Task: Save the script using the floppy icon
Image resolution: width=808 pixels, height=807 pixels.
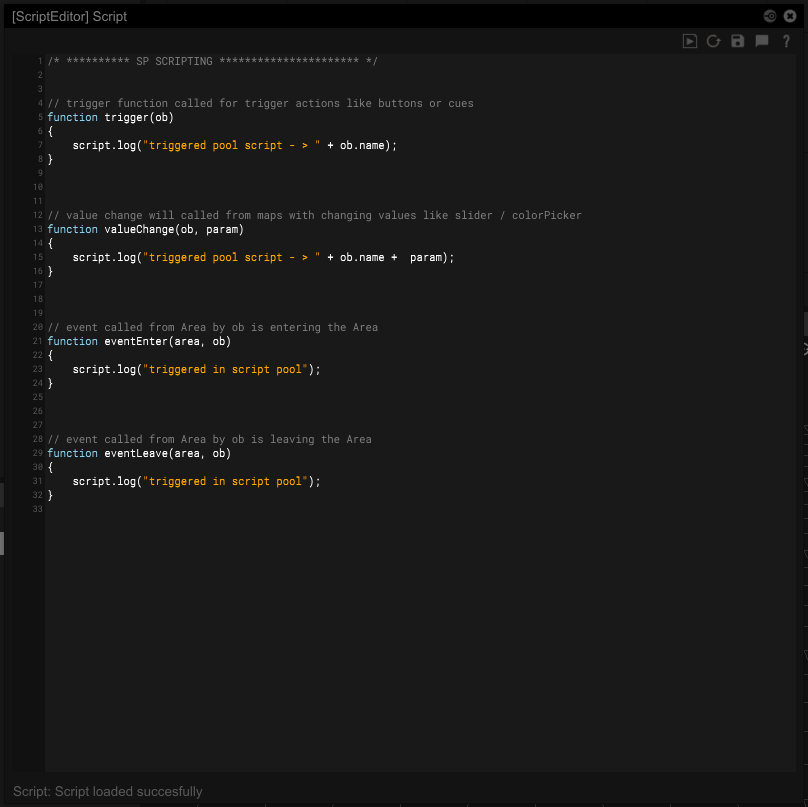Action: [738, 41]
